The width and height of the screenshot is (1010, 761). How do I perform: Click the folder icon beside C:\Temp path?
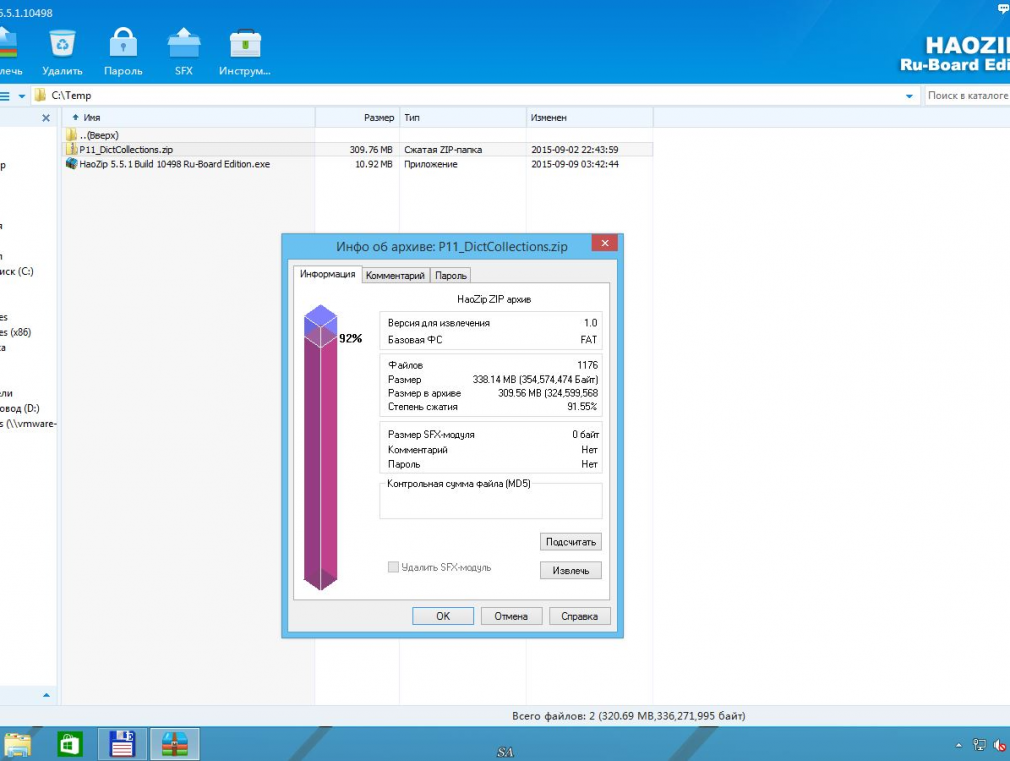click(x=40, y=95)
